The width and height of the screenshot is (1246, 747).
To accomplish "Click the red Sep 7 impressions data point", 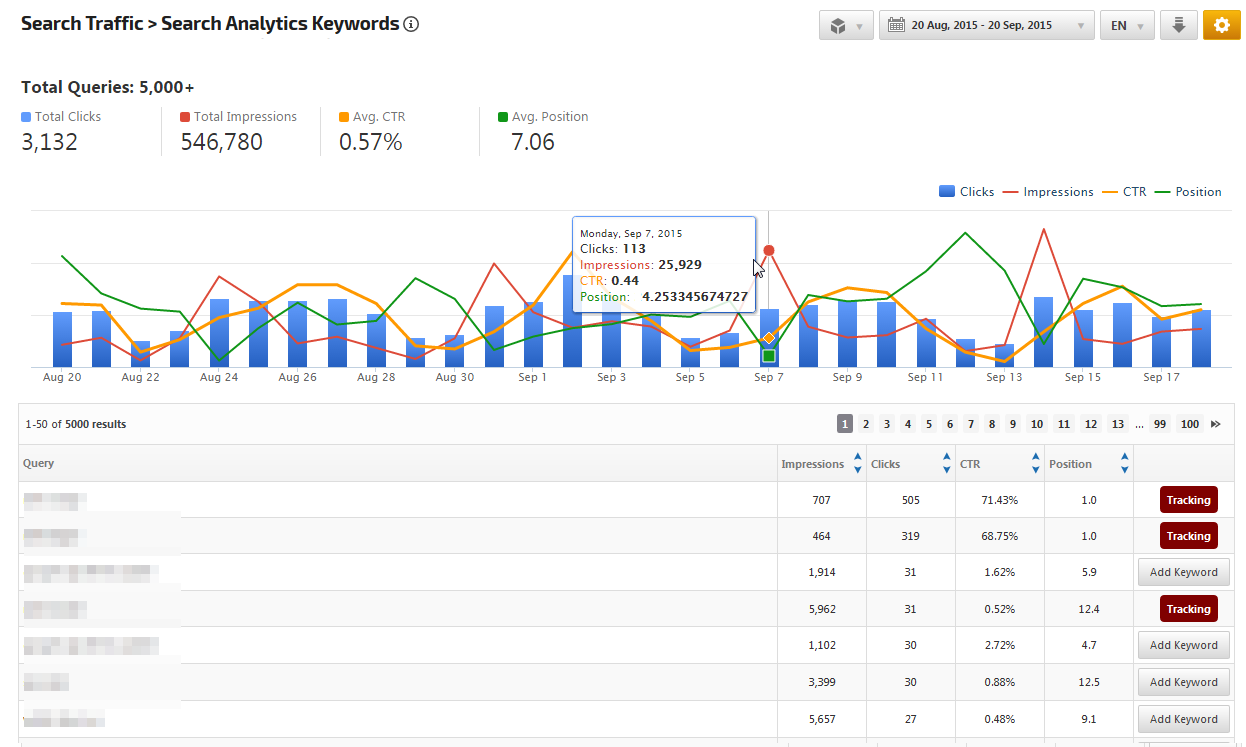I will [768, 250].
